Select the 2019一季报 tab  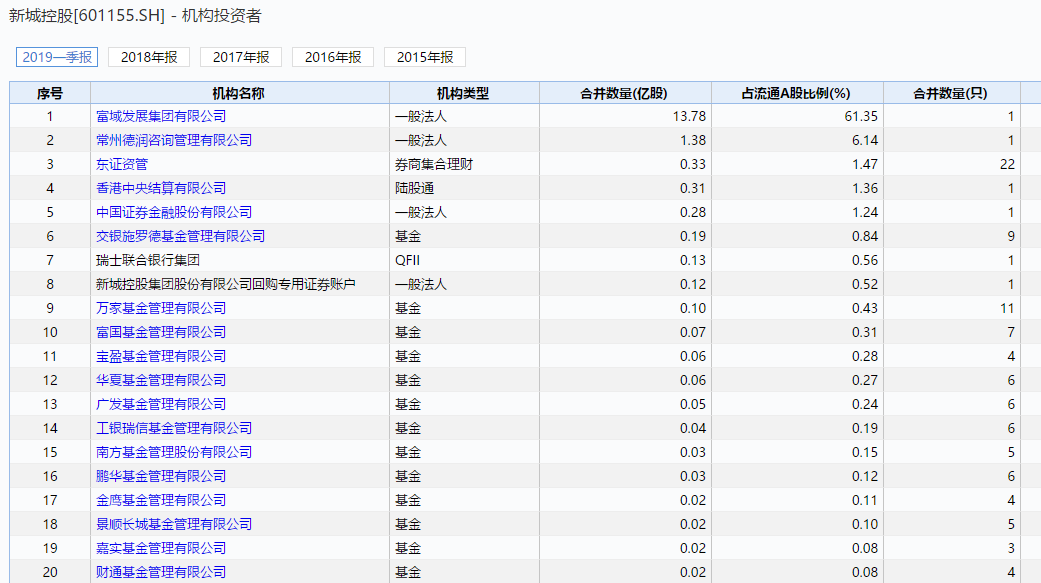pyautogui.click(x=57, y=57)
